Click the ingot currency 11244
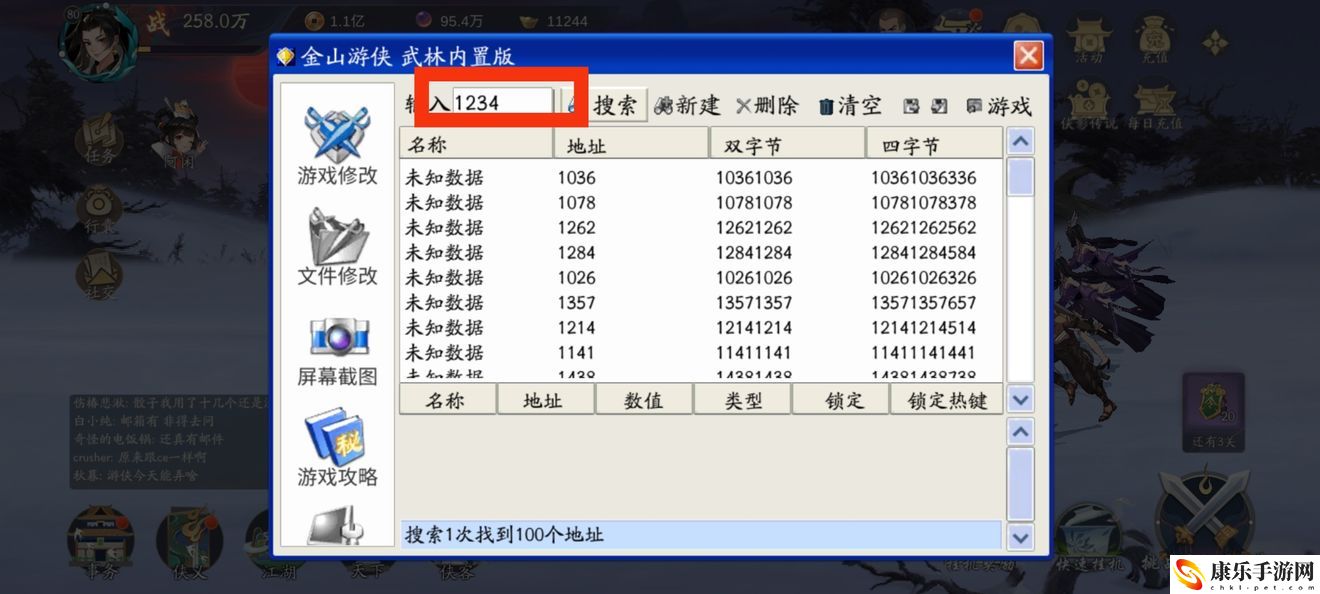1320x594 pixels. click(x=555, y=20)
